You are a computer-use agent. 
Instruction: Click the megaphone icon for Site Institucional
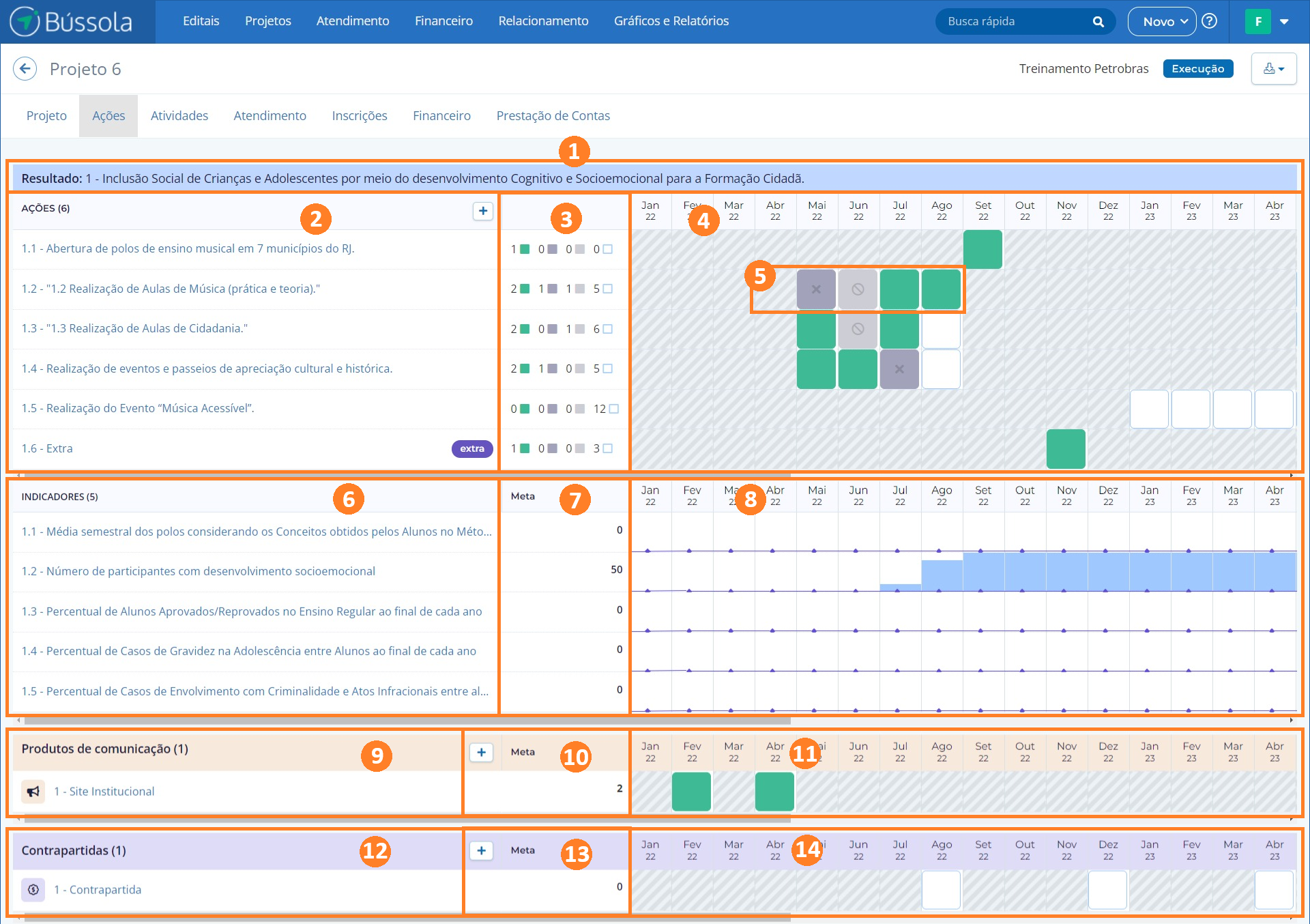coord(33,792)
